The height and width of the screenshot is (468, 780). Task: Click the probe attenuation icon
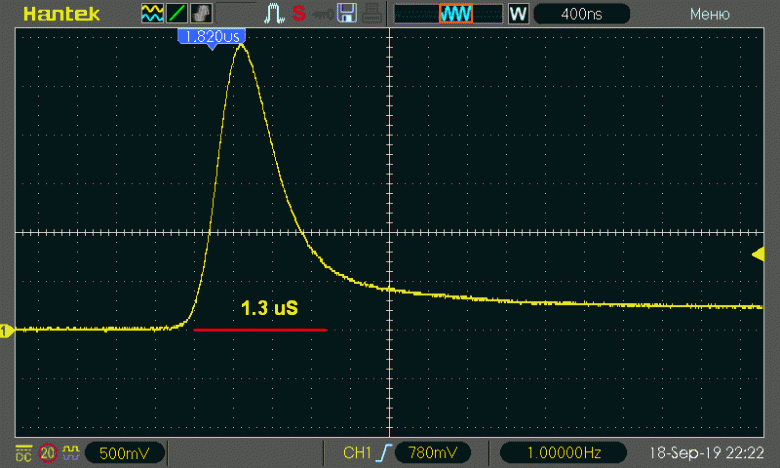pos(71,452)
